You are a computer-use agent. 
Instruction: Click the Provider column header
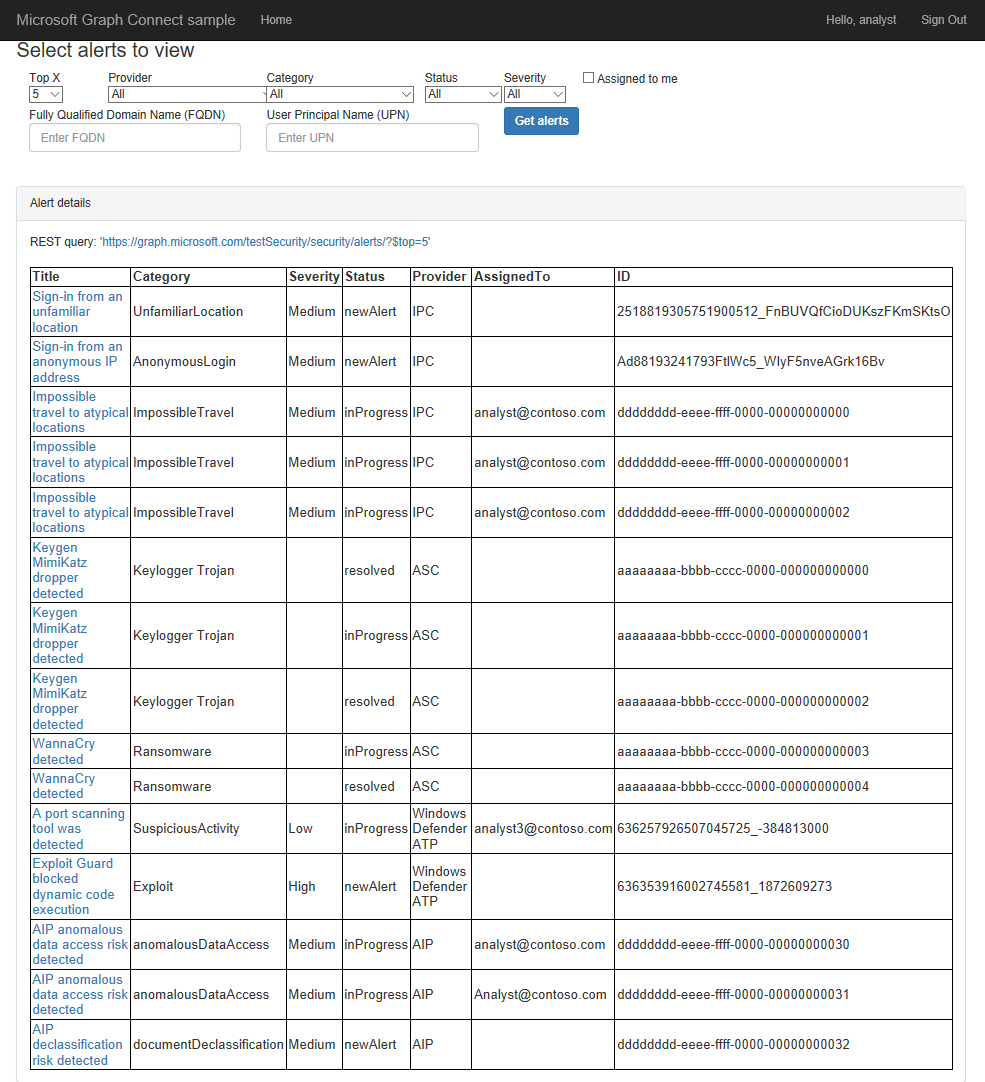tap(439, 277)
